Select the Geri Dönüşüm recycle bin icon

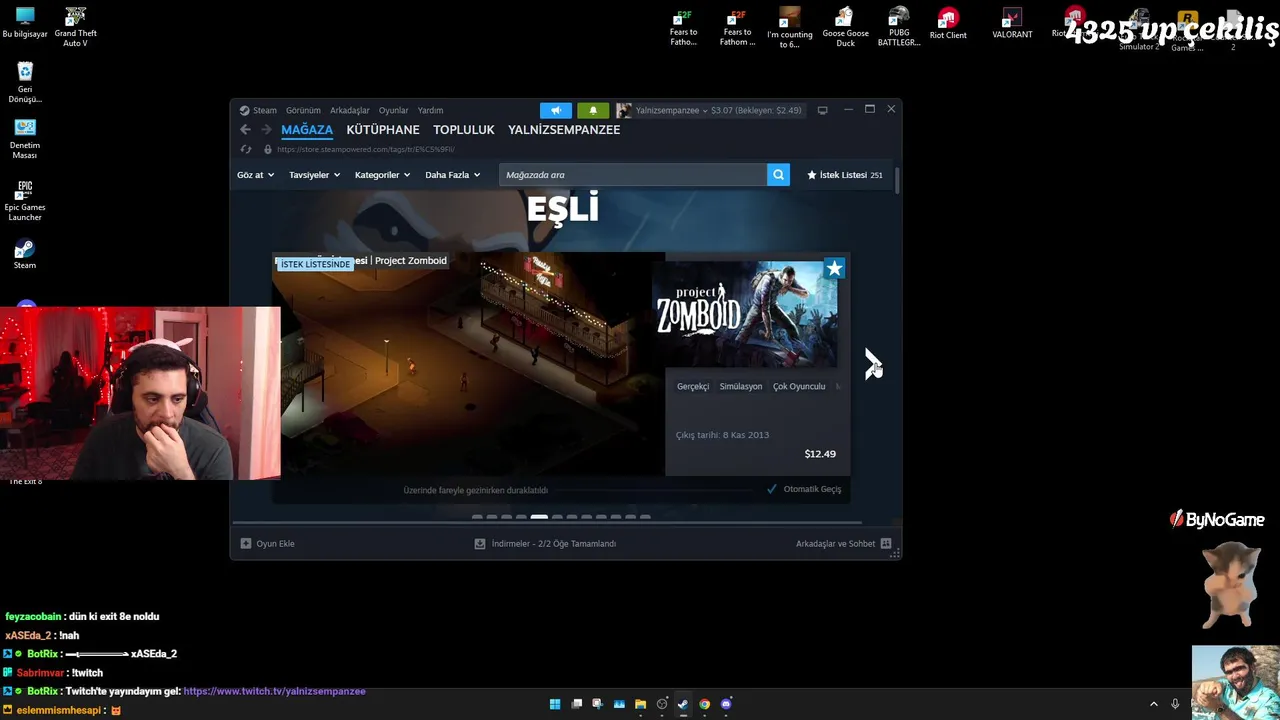pos(25,83)
